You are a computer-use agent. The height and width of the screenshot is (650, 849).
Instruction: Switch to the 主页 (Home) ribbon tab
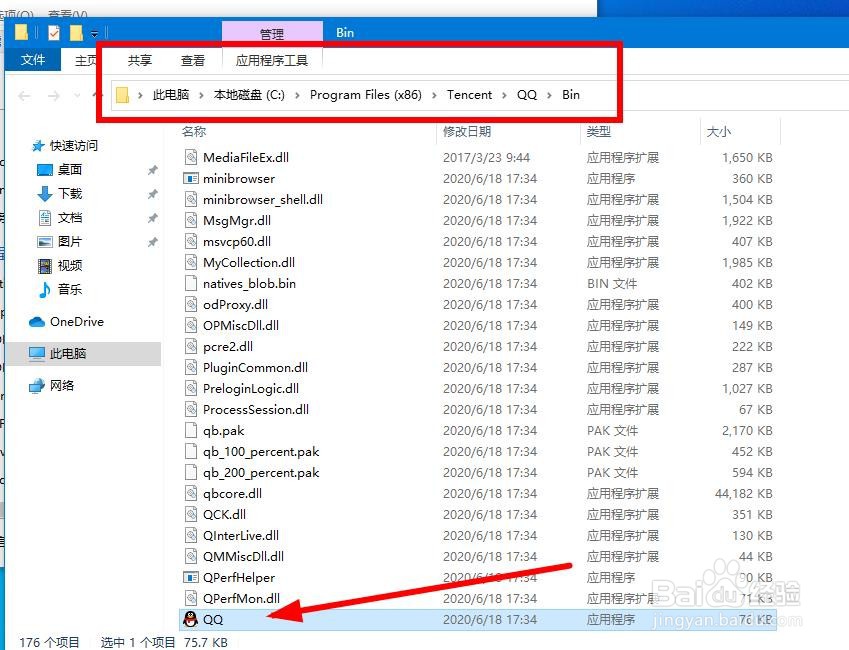86,60
